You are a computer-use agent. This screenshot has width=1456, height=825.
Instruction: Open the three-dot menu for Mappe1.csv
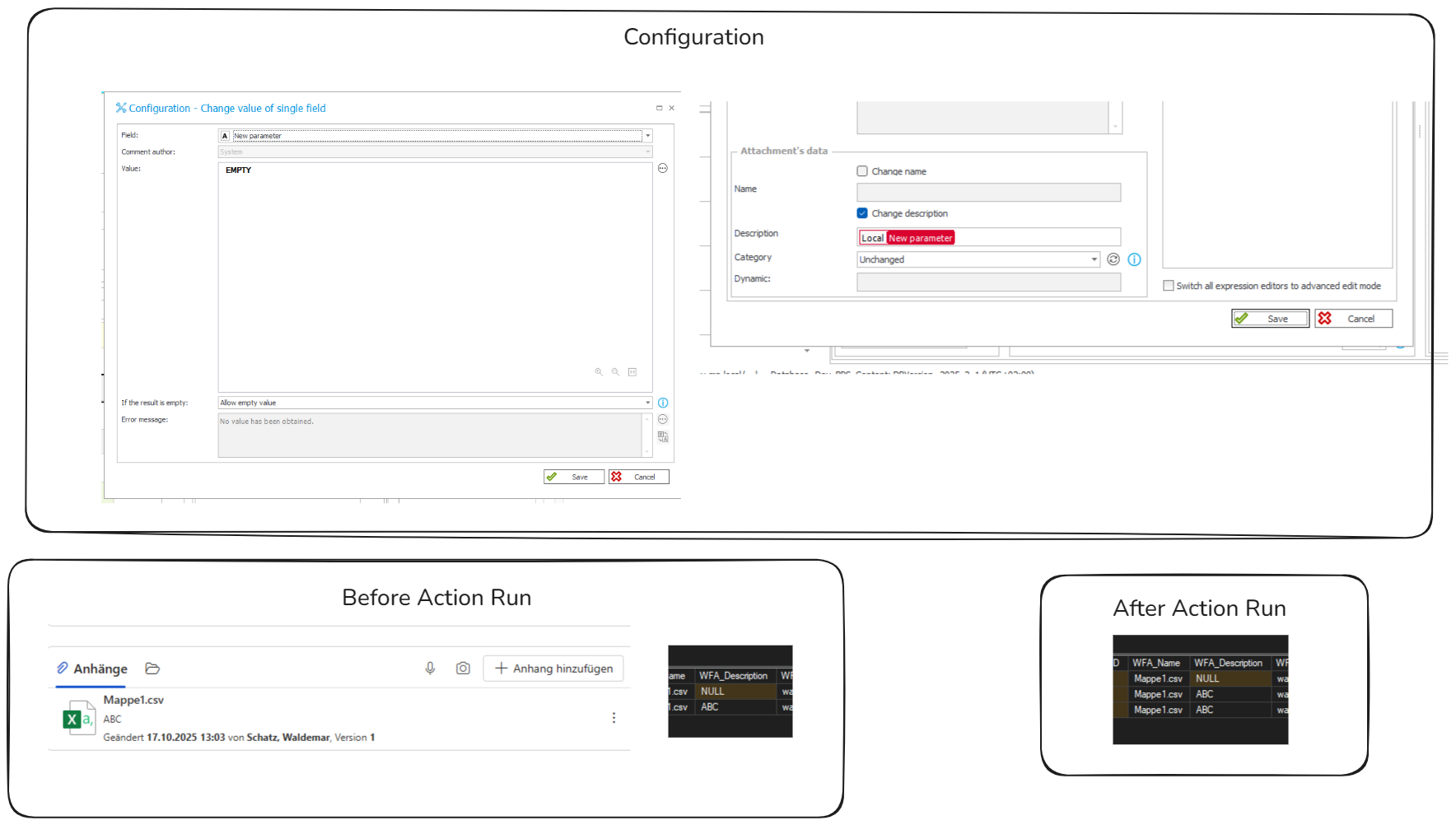[x=614, y=718]
